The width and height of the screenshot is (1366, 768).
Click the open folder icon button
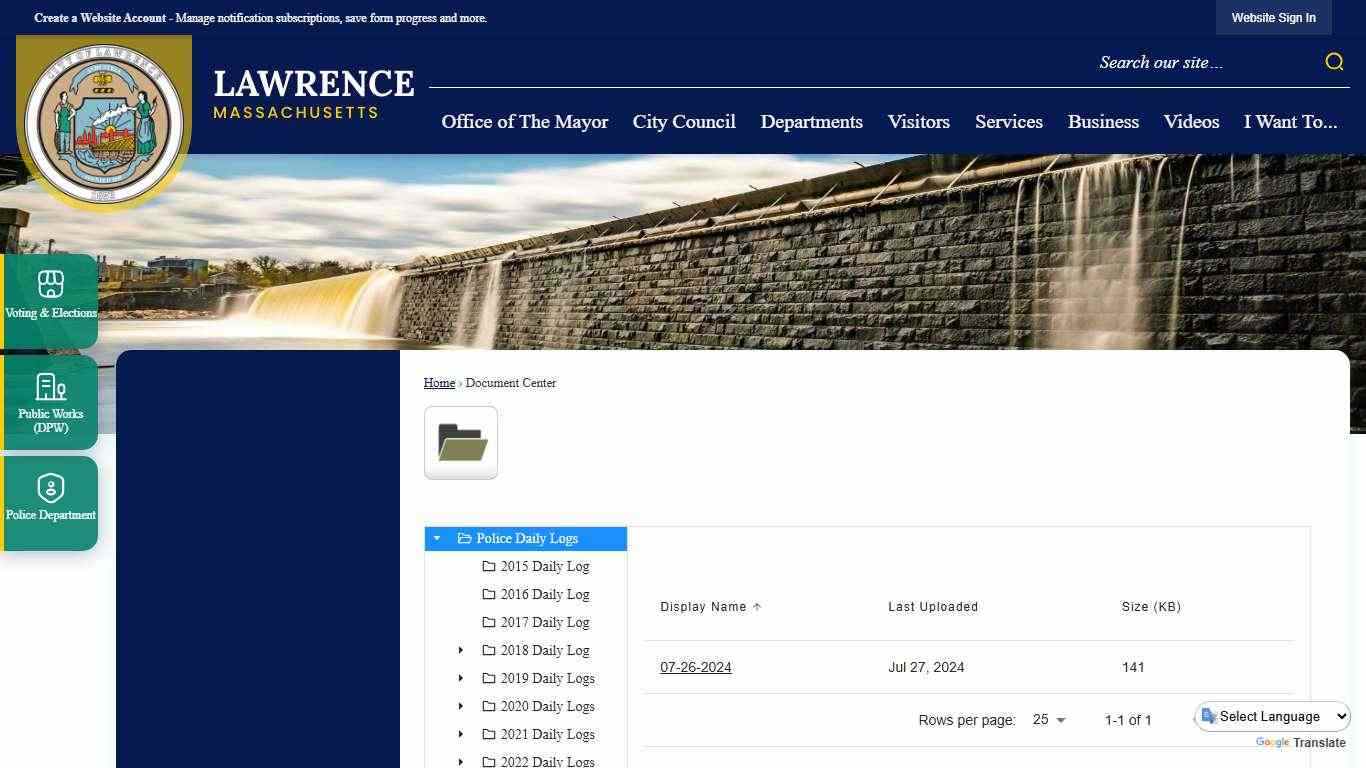click(x=461, y=443)
